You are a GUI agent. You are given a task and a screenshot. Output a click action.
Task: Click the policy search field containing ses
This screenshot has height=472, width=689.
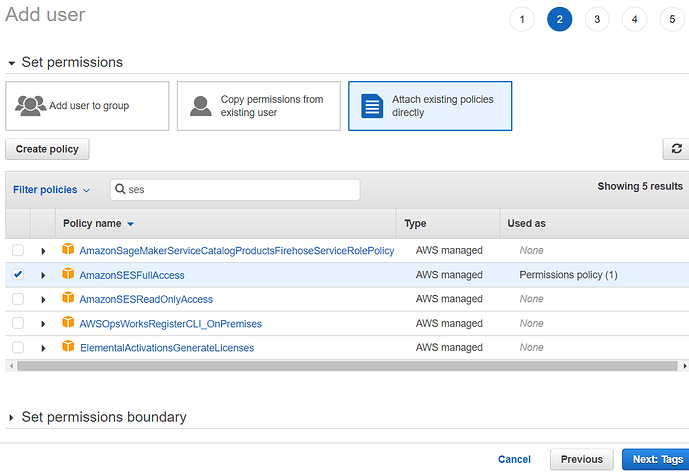[x=235, y=189]
